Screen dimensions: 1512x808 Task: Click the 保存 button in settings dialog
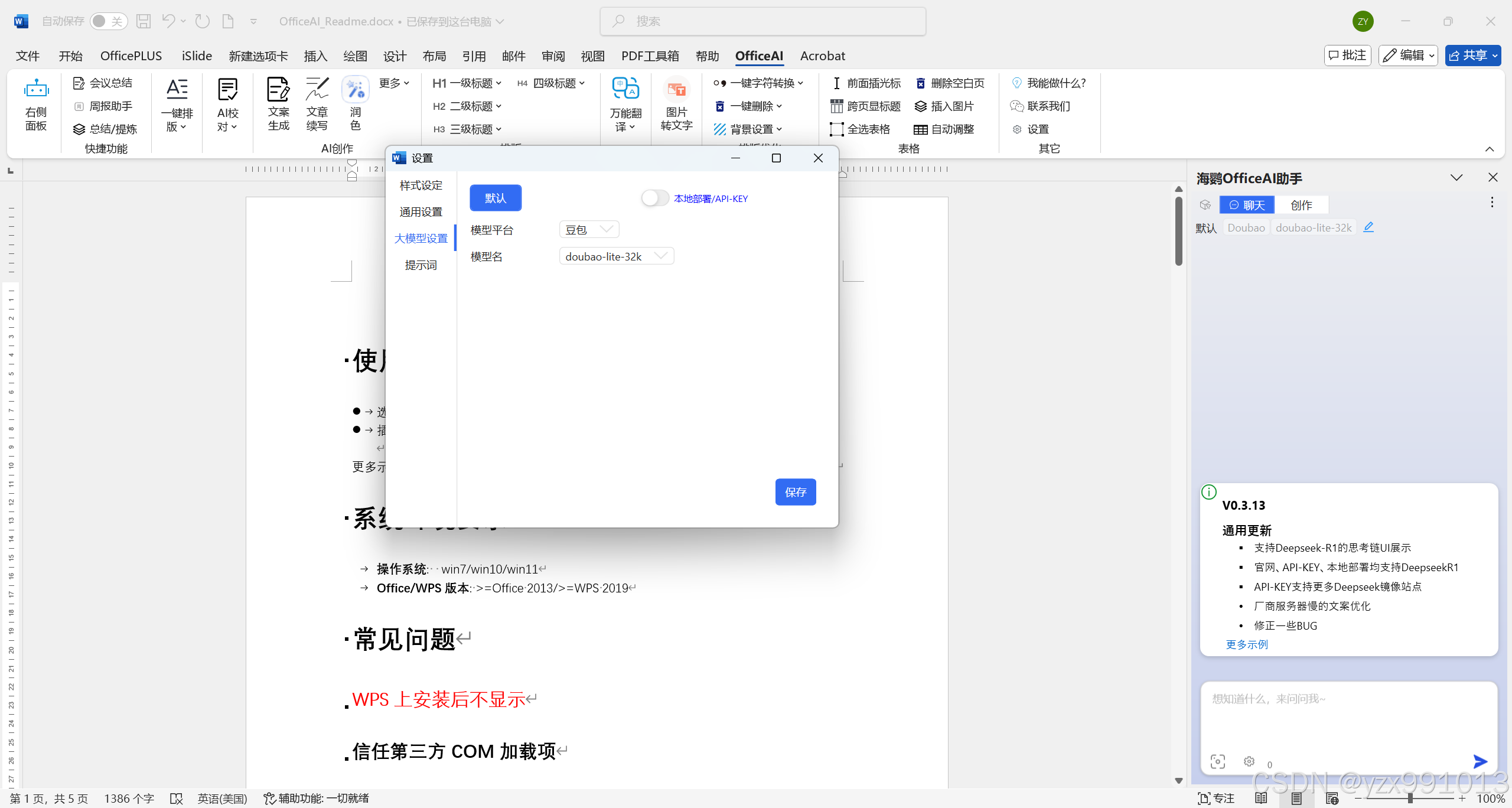[795, 492]
